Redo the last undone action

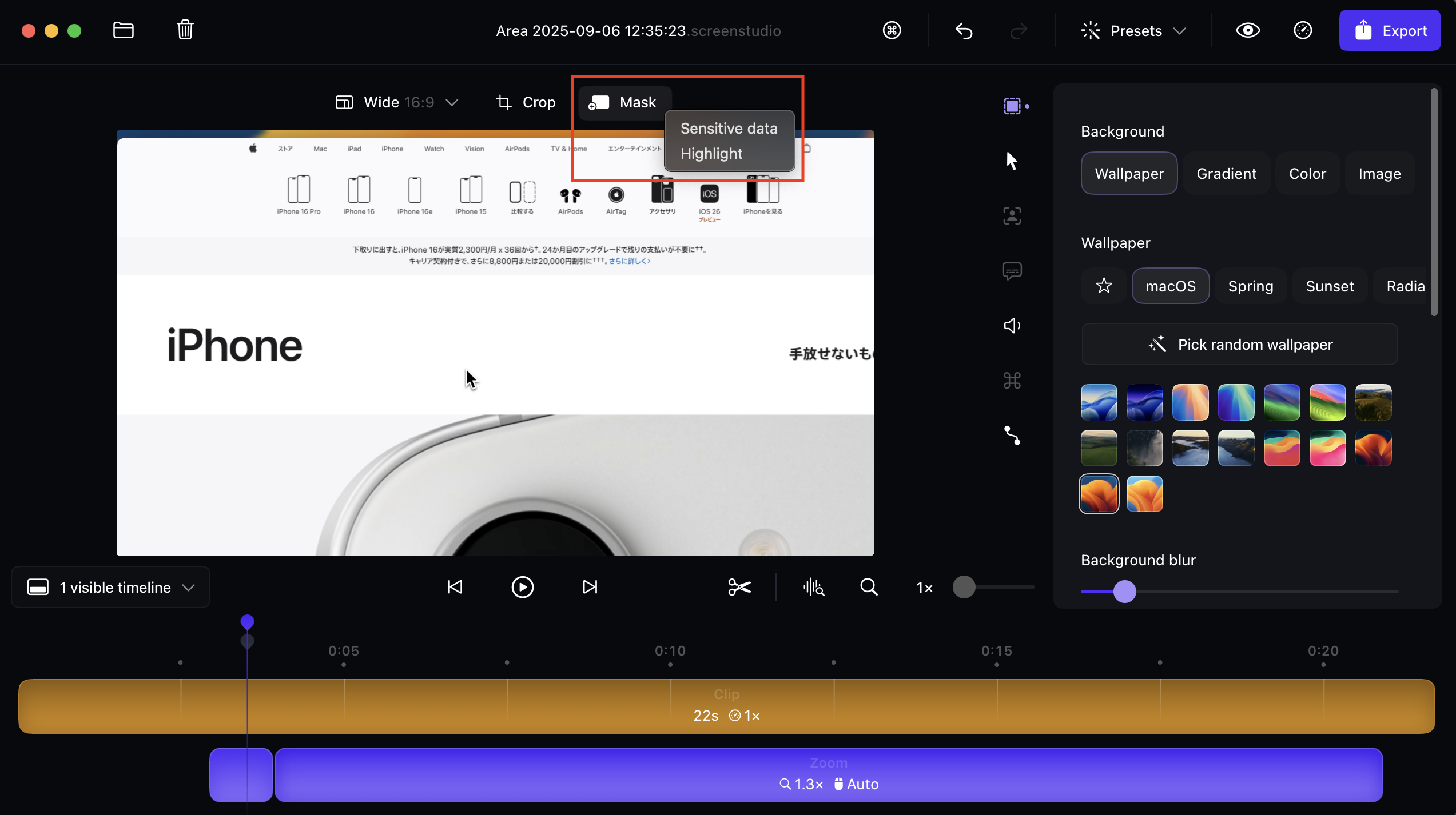tap(1019, 31)
